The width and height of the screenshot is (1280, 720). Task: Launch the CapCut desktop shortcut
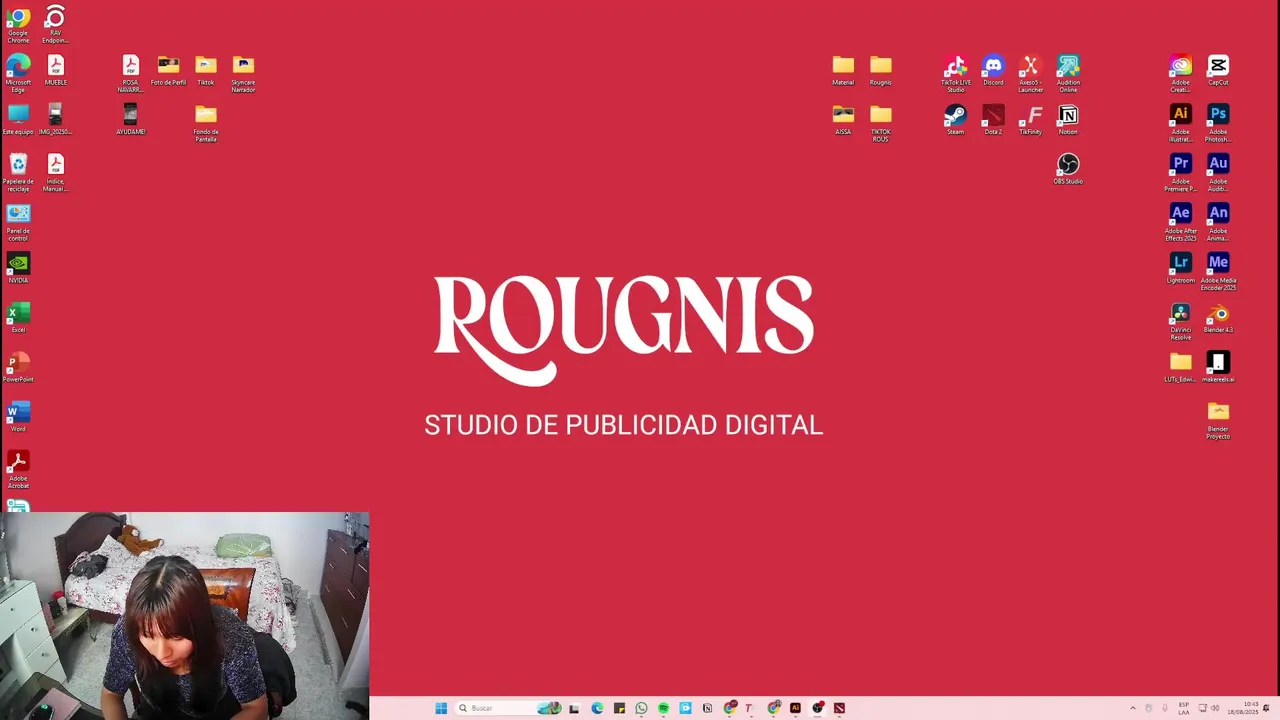1218,70
